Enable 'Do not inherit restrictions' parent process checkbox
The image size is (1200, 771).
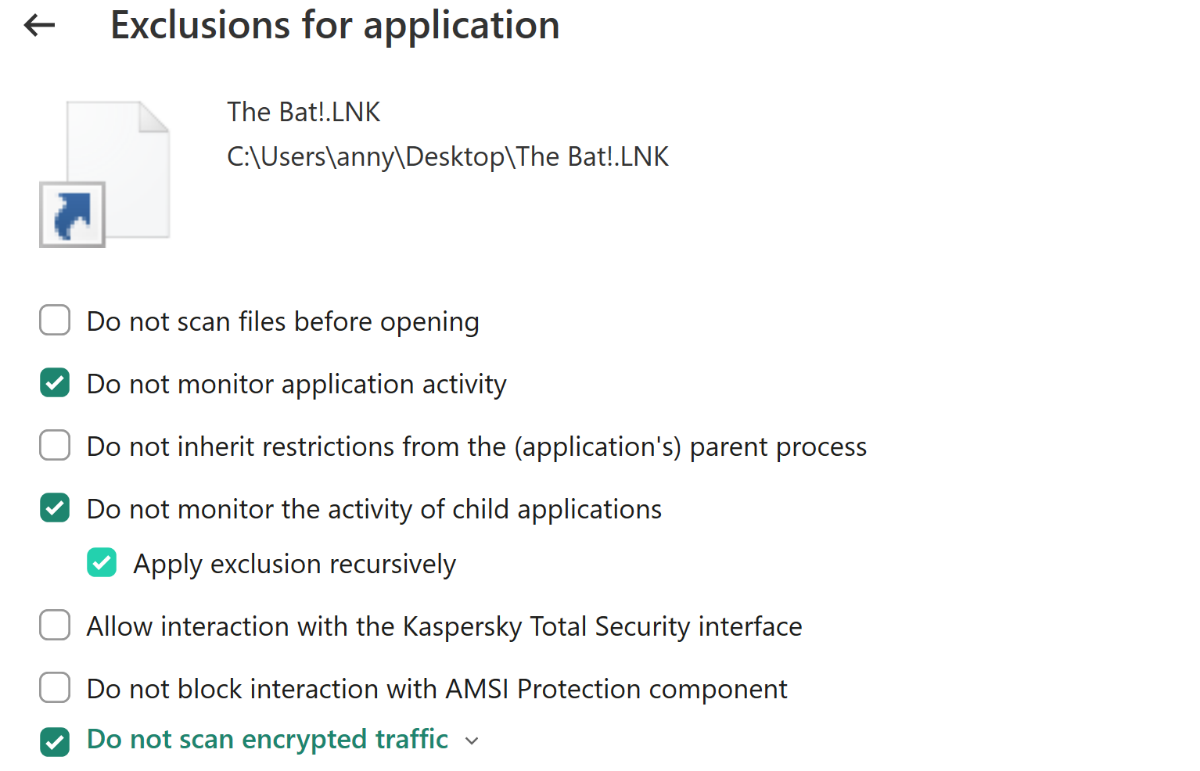pos(55,446)
